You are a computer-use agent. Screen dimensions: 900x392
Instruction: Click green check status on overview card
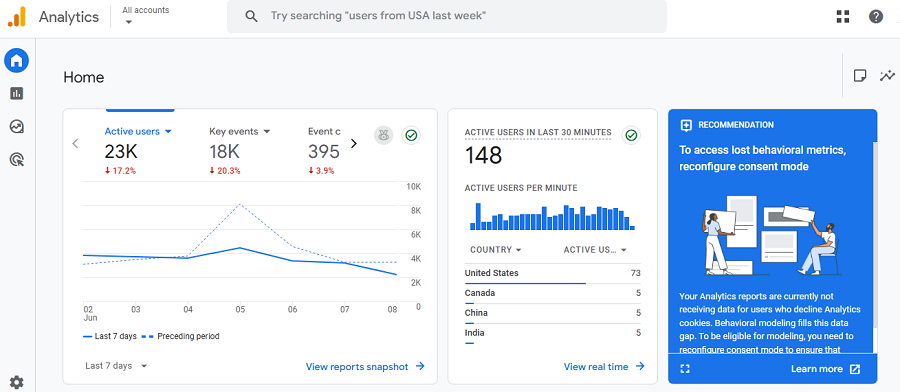click(411, 135)
